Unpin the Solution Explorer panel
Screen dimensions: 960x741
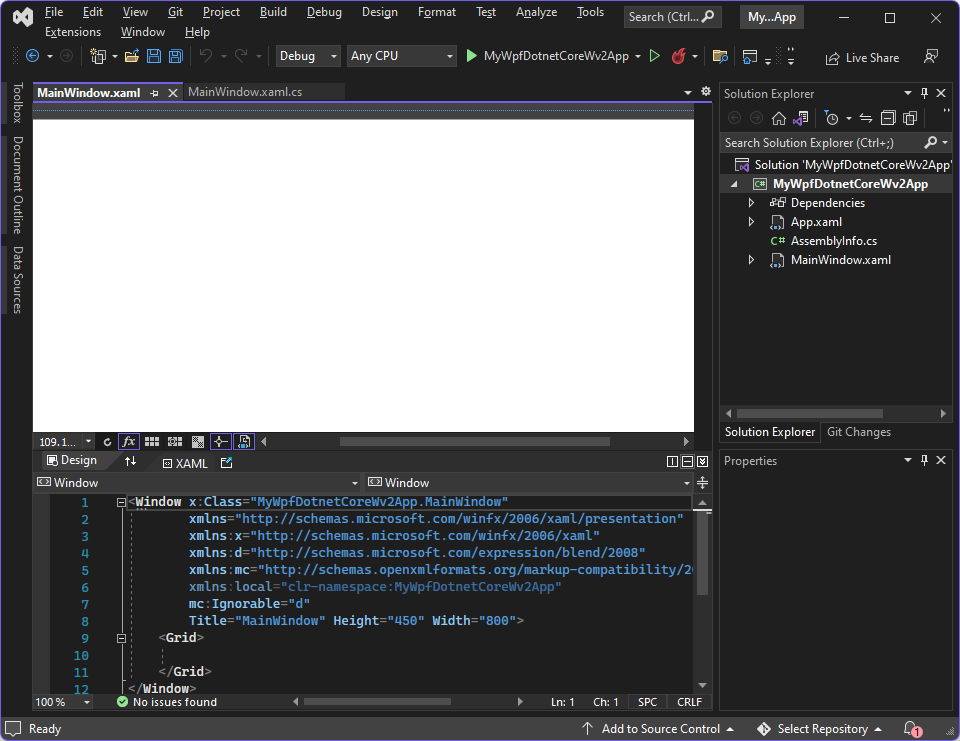click(x=924, y=92)
